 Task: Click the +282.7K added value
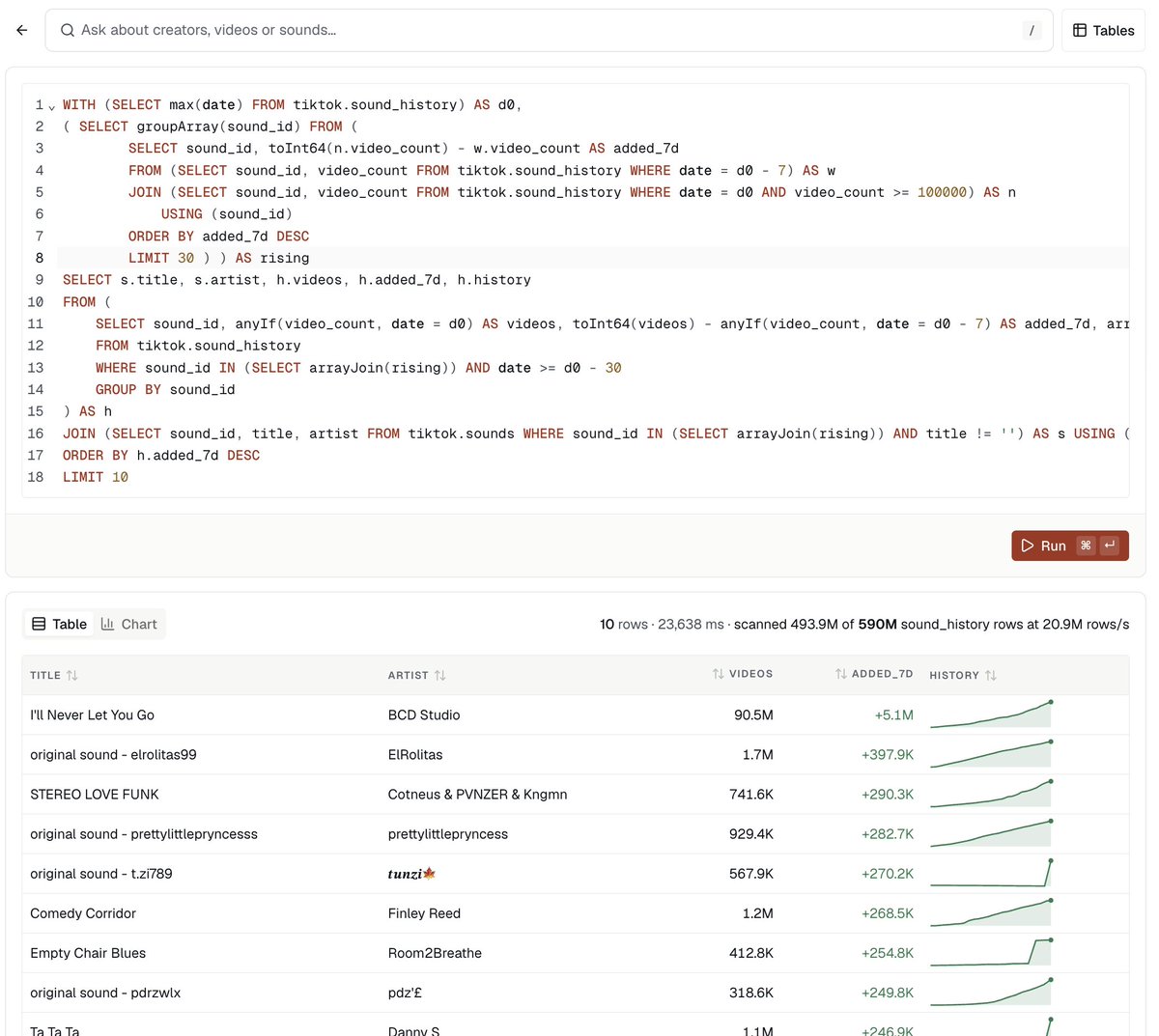(888, 833)
